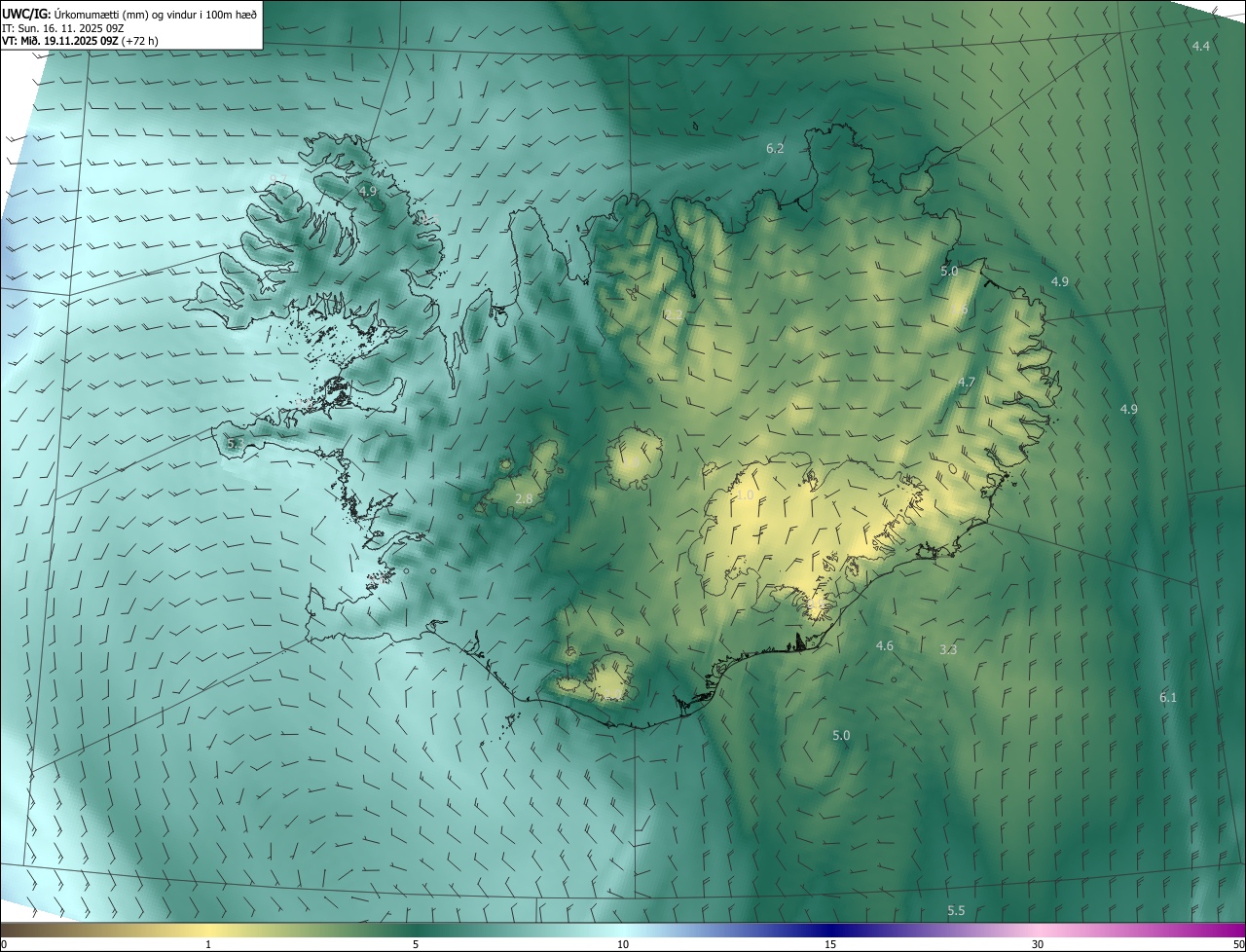Click the 4.7 value in east Iceland

(966, 383)
